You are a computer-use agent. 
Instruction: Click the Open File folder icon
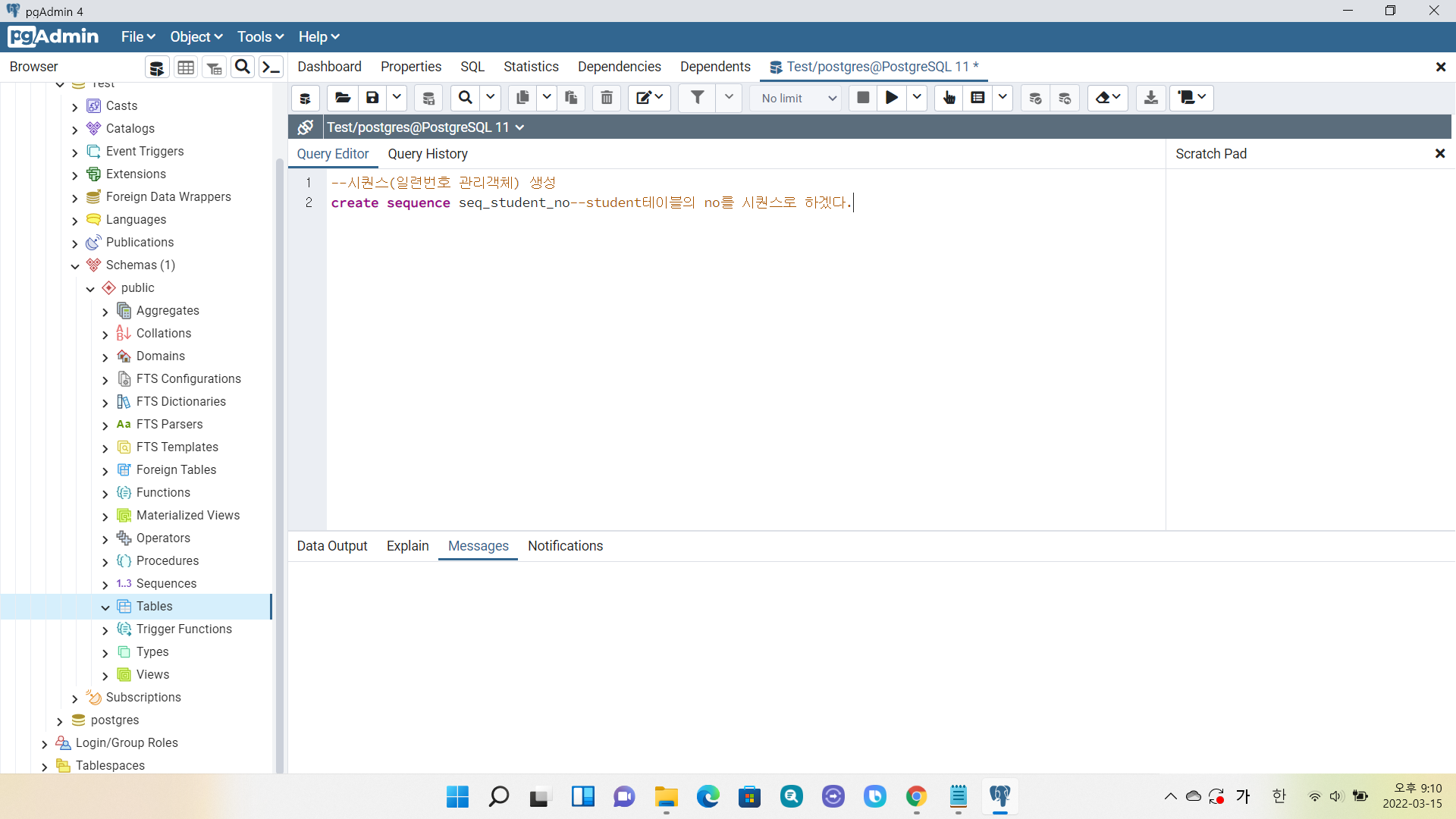pos(343,98)
